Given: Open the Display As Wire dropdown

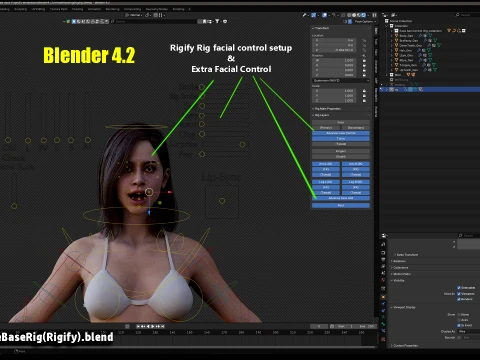Looking at the screenshot, I should tap(469, 331).
